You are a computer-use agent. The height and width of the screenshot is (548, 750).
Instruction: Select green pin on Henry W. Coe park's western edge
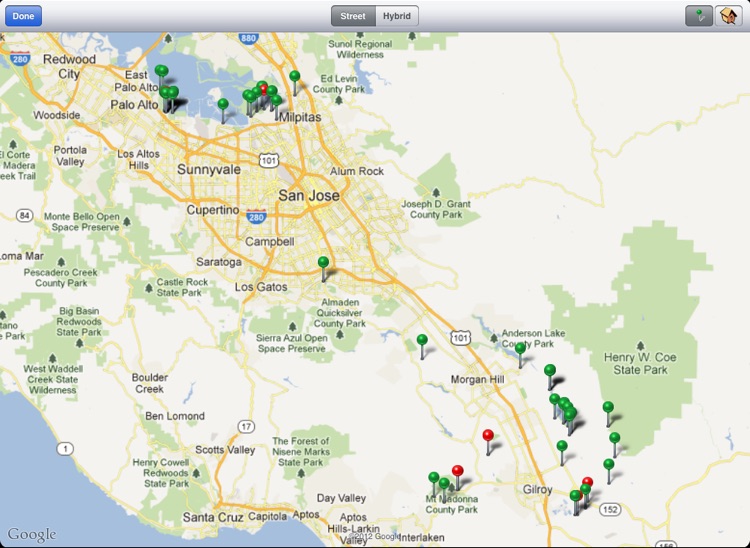[608, 407]
